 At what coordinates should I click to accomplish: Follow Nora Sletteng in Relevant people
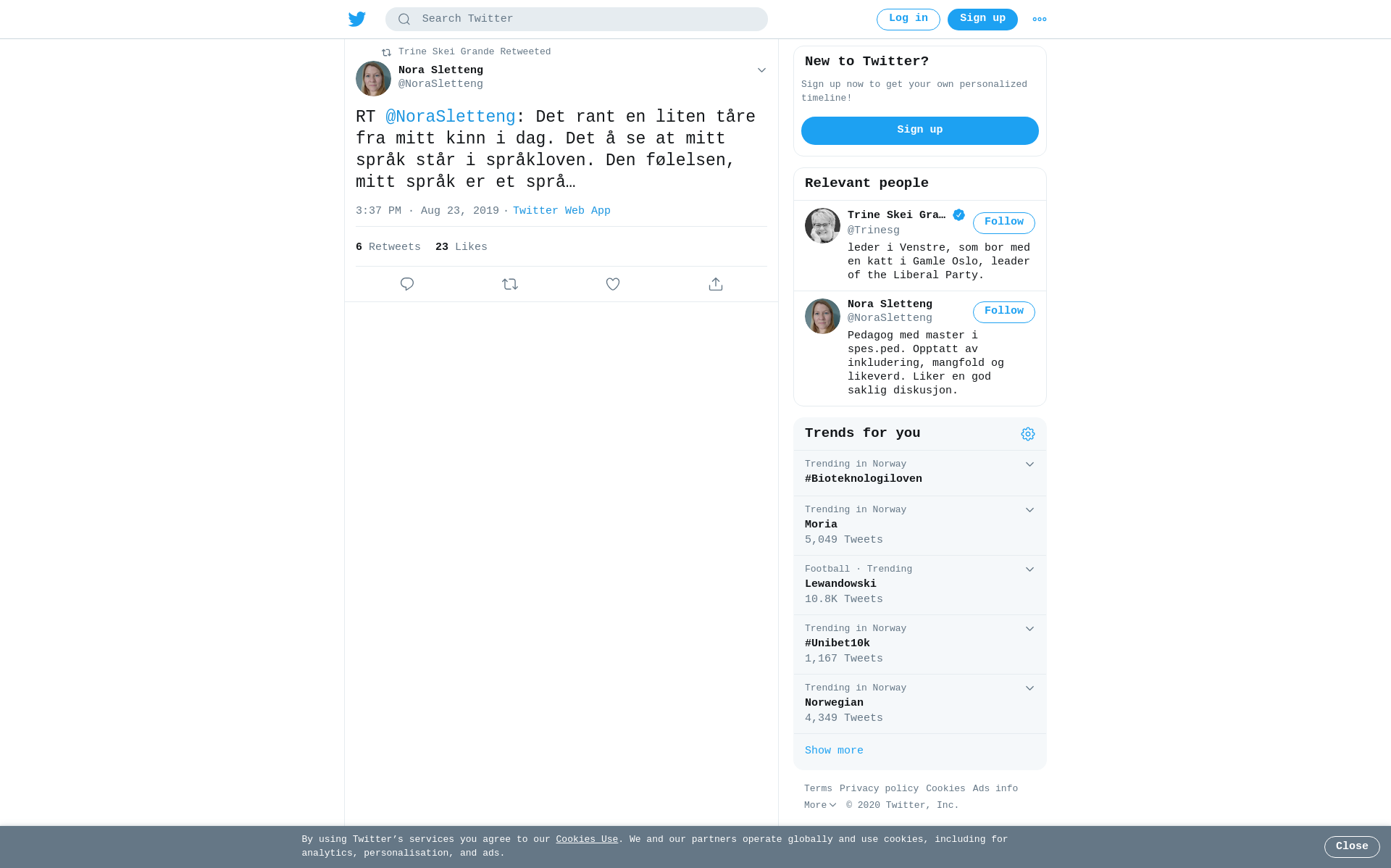(1003, 312)
